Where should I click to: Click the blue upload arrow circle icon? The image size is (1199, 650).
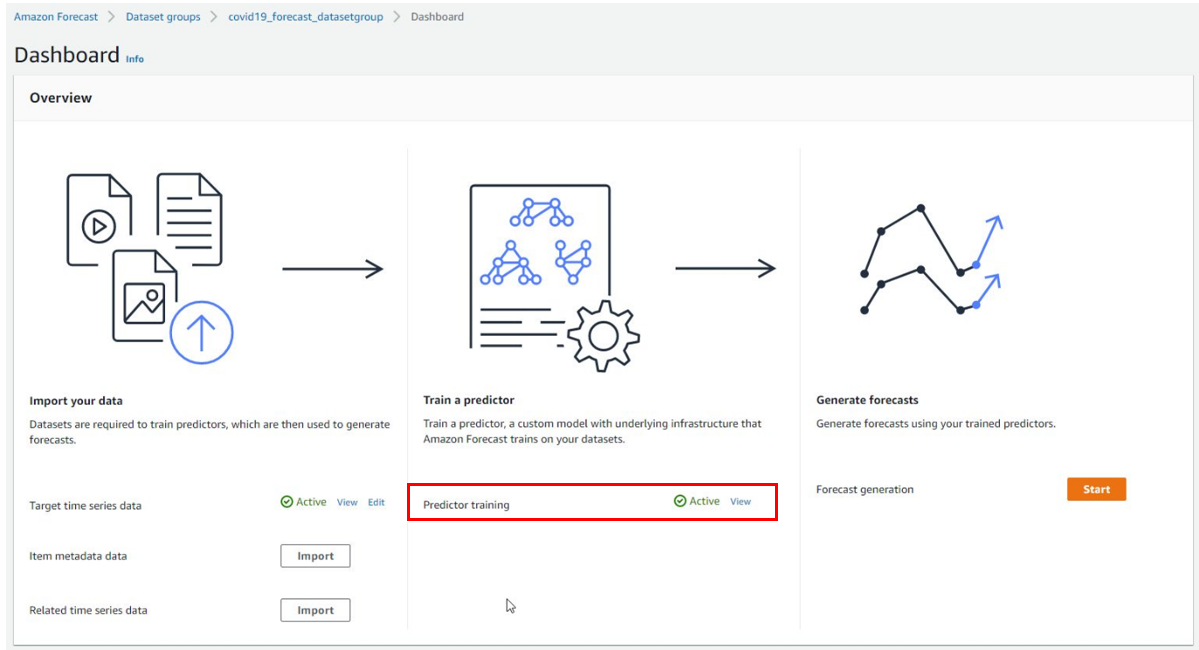point(201,333)
